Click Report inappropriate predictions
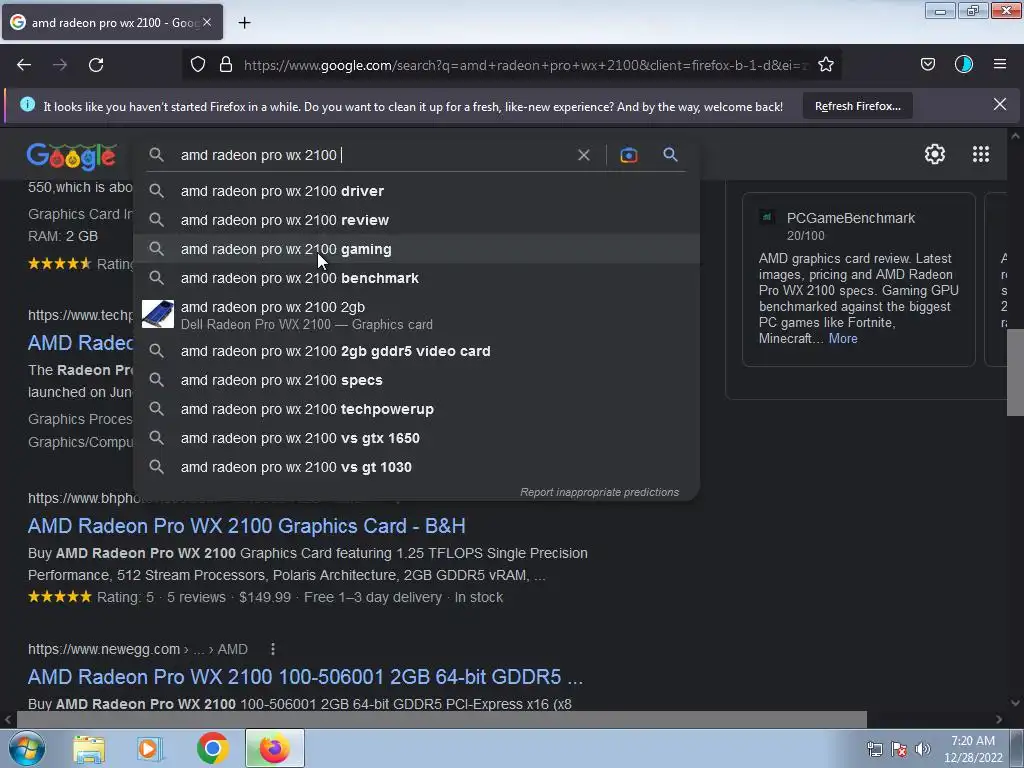This screenshot has height=768, width=1024. point(599,492)
